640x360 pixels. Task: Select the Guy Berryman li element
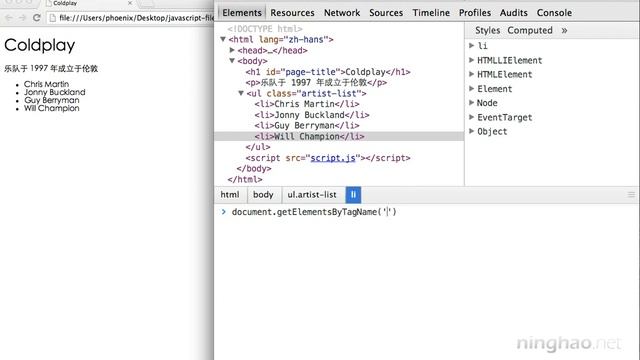pos(307,125)
